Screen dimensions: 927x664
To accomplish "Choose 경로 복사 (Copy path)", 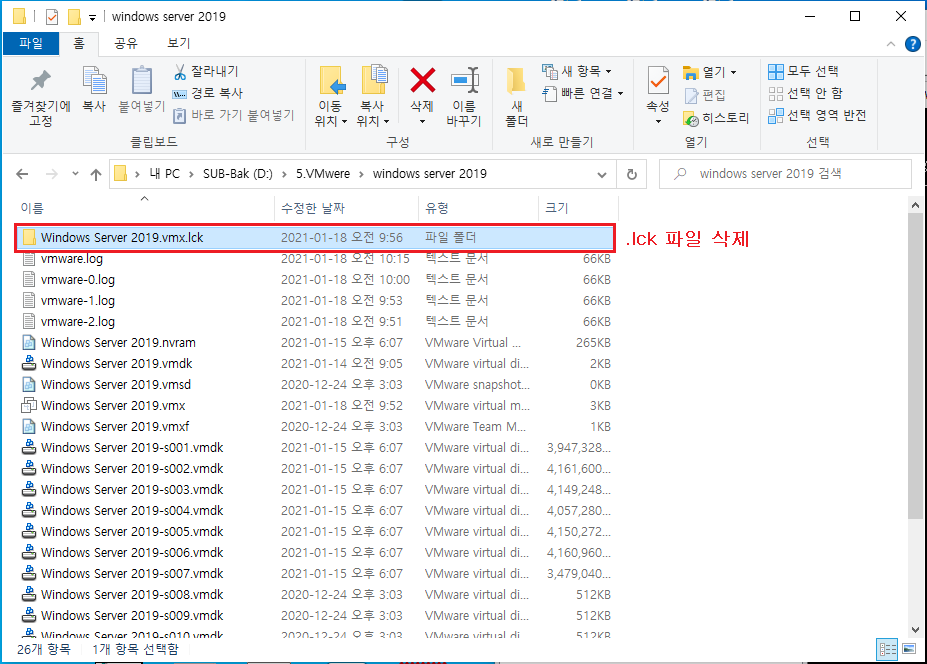I will tap(208, 93).
